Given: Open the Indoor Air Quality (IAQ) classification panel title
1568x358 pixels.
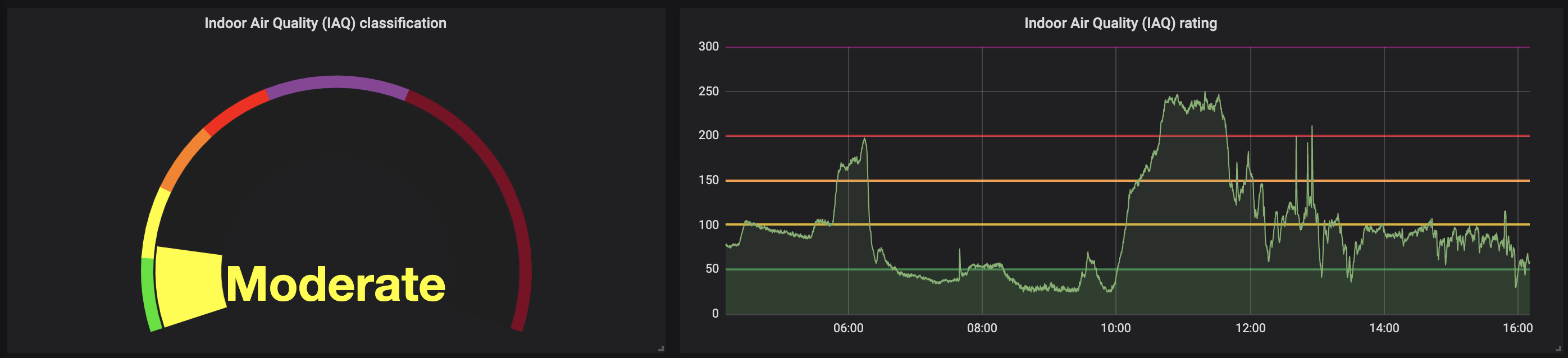Looking at the screenshot, I should [325, 23].
